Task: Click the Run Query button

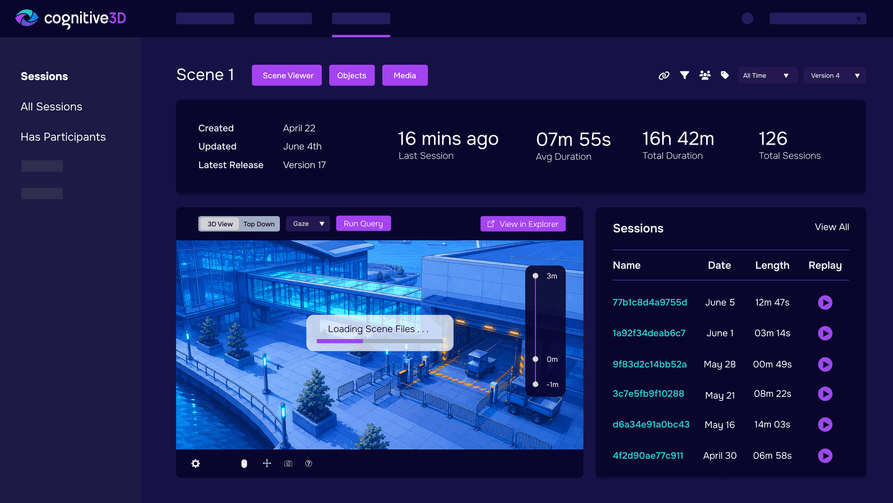Action: 363,223
